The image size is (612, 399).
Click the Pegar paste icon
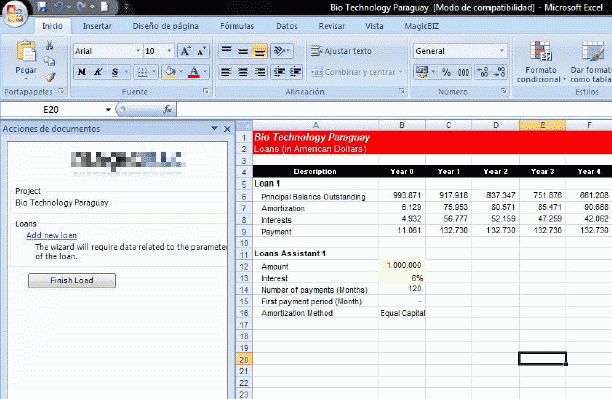26,52
